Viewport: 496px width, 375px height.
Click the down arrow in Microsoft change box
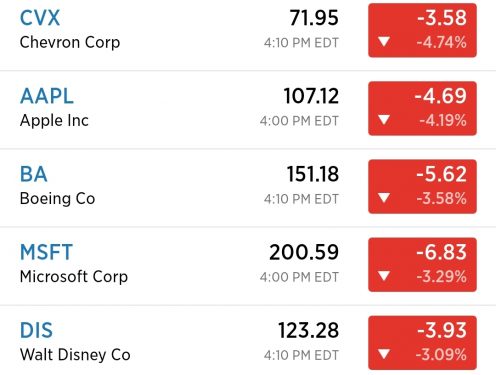384,276
